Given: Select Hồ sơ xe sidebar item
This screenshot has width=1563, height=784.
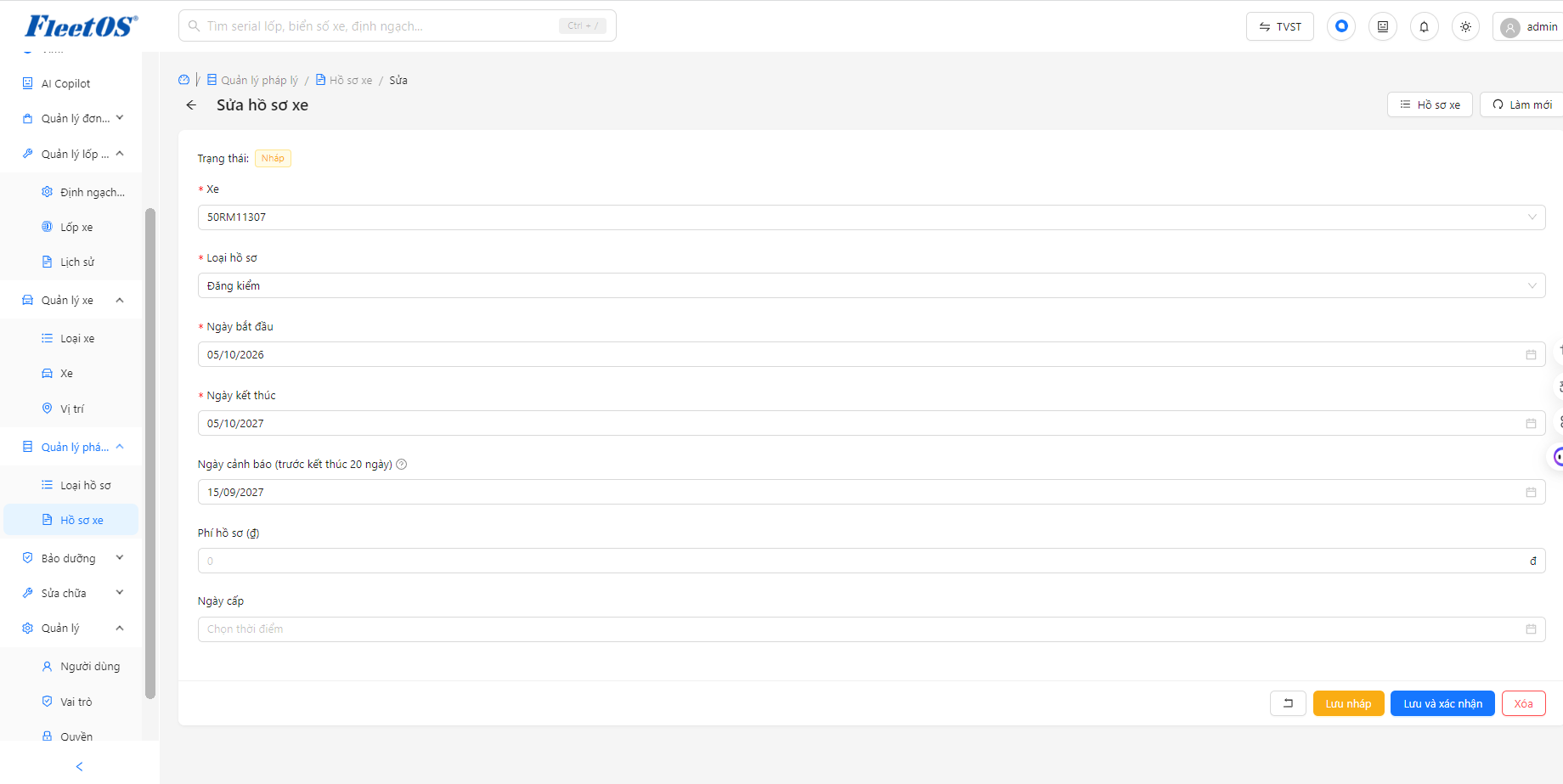Looking at the screenshot, I should pos(73,520).
